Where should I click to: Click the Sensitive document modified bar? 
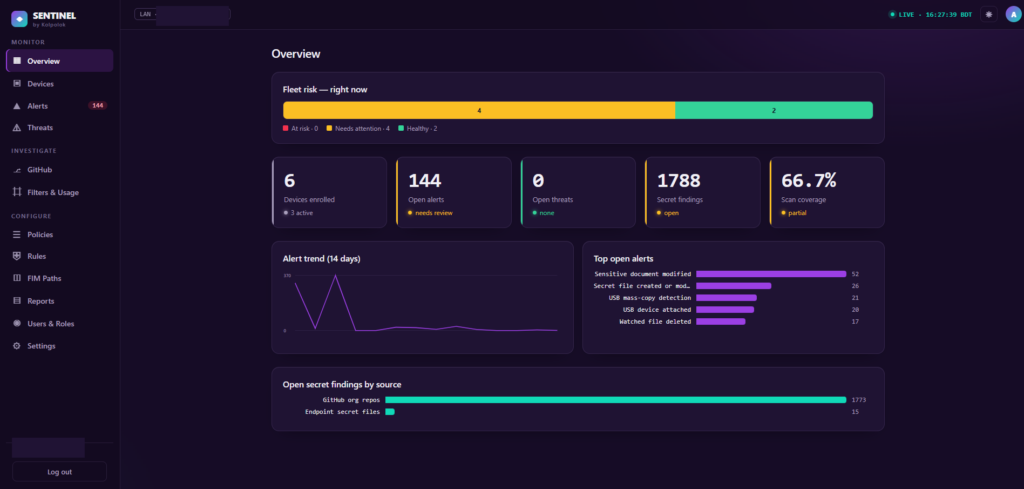[771, 274]
